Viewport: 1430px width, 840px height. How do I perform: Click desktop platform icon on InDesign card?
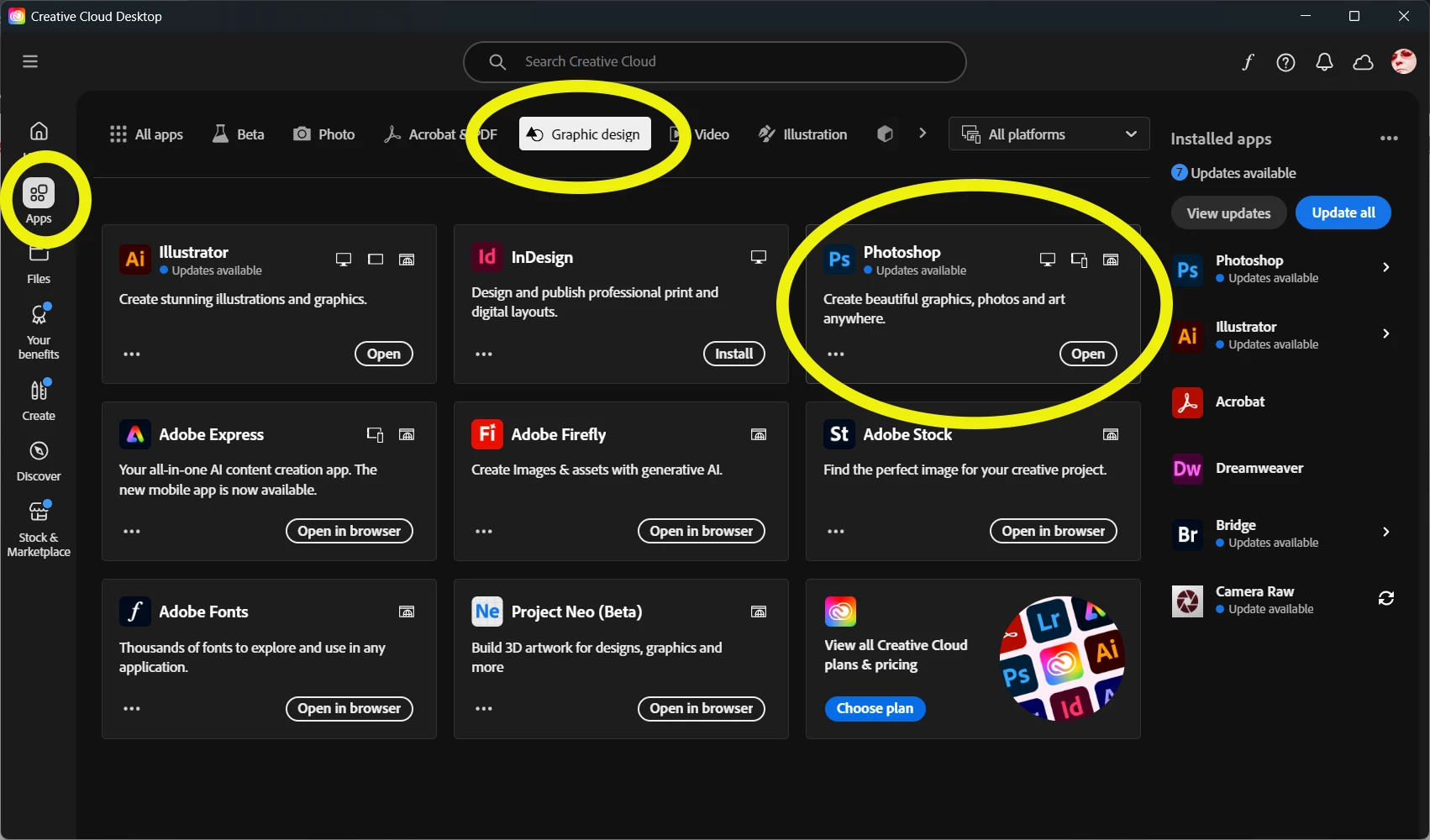pyautogui.click(x=759, y=257)
